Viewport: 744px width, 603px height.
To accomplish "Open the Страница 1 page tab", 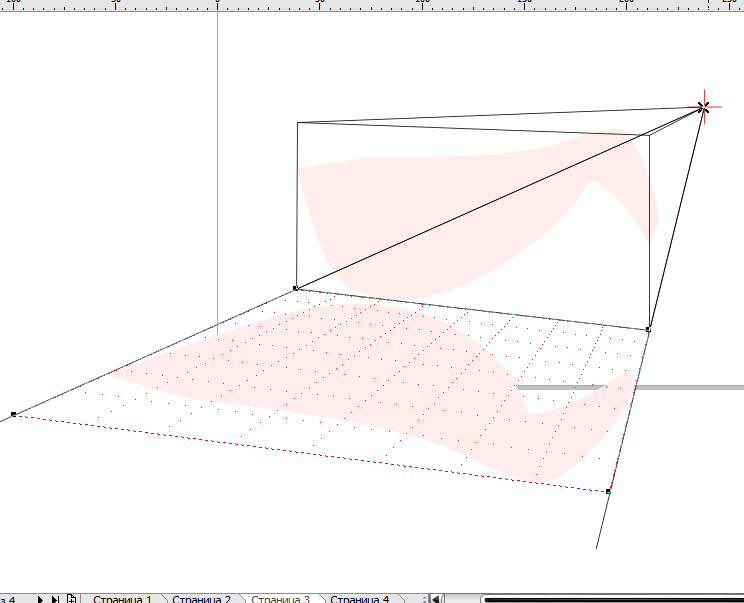I will 122,599.
